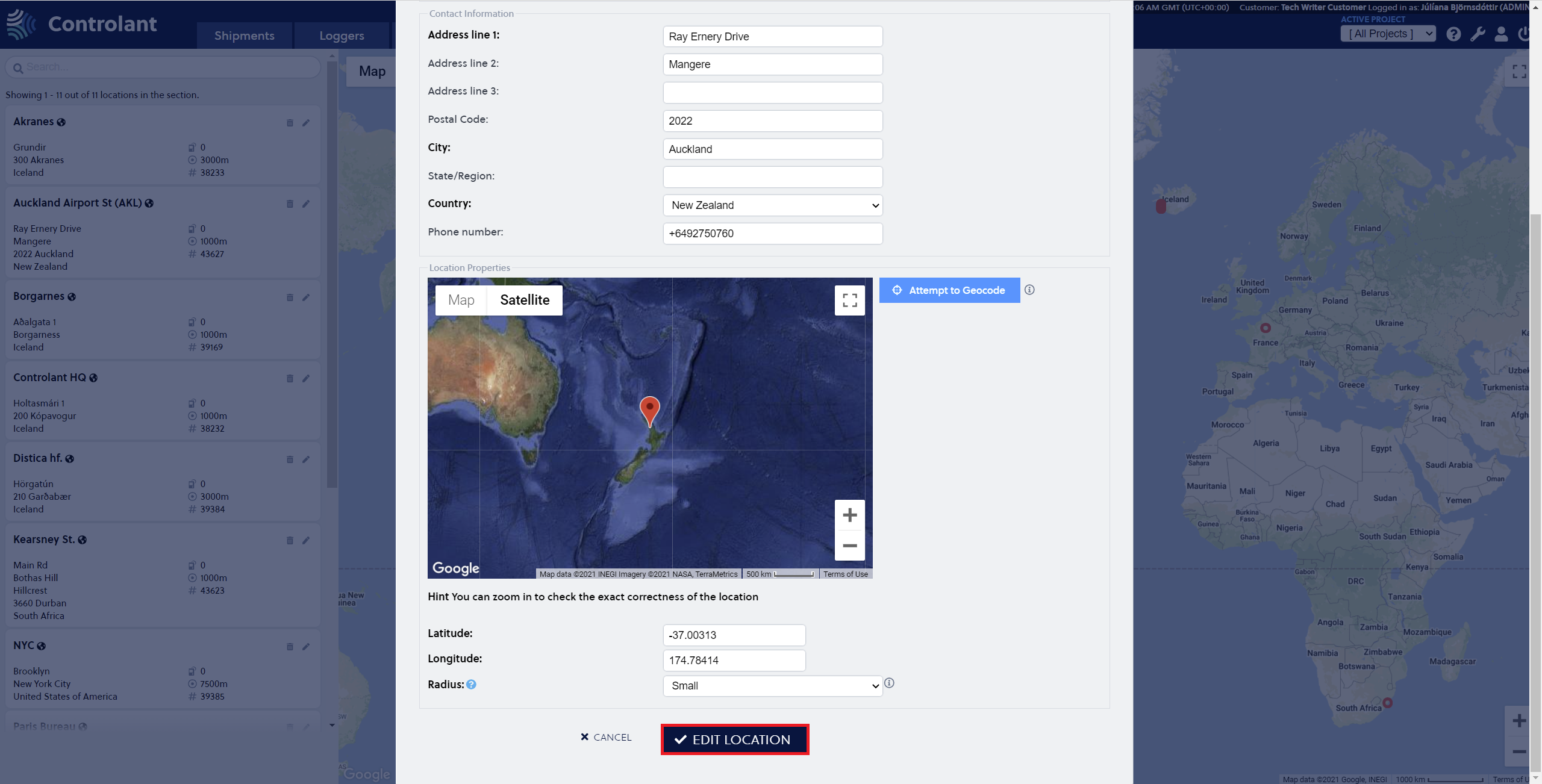
Task: Open the help question mark in header
Action: [x=1453, y=34]
